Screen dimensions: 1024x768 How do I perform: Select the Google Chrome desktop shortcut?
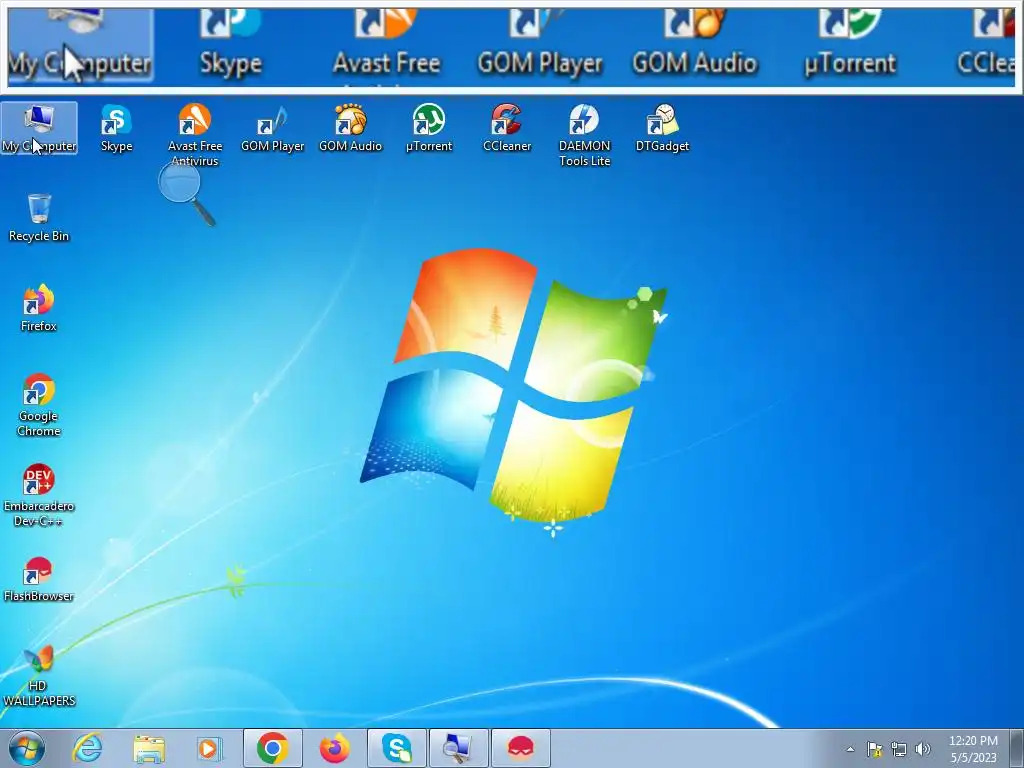(39, 404)
